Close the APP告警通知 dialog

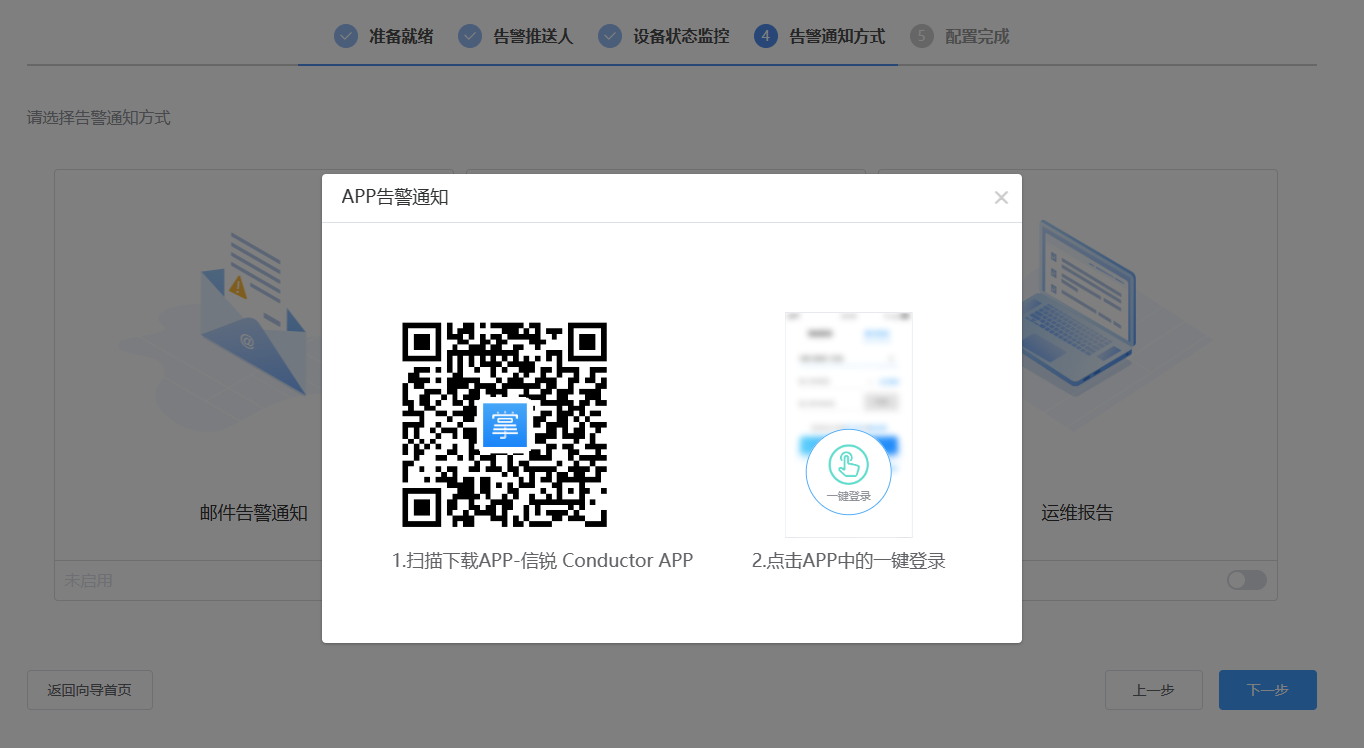point(1001,198)
